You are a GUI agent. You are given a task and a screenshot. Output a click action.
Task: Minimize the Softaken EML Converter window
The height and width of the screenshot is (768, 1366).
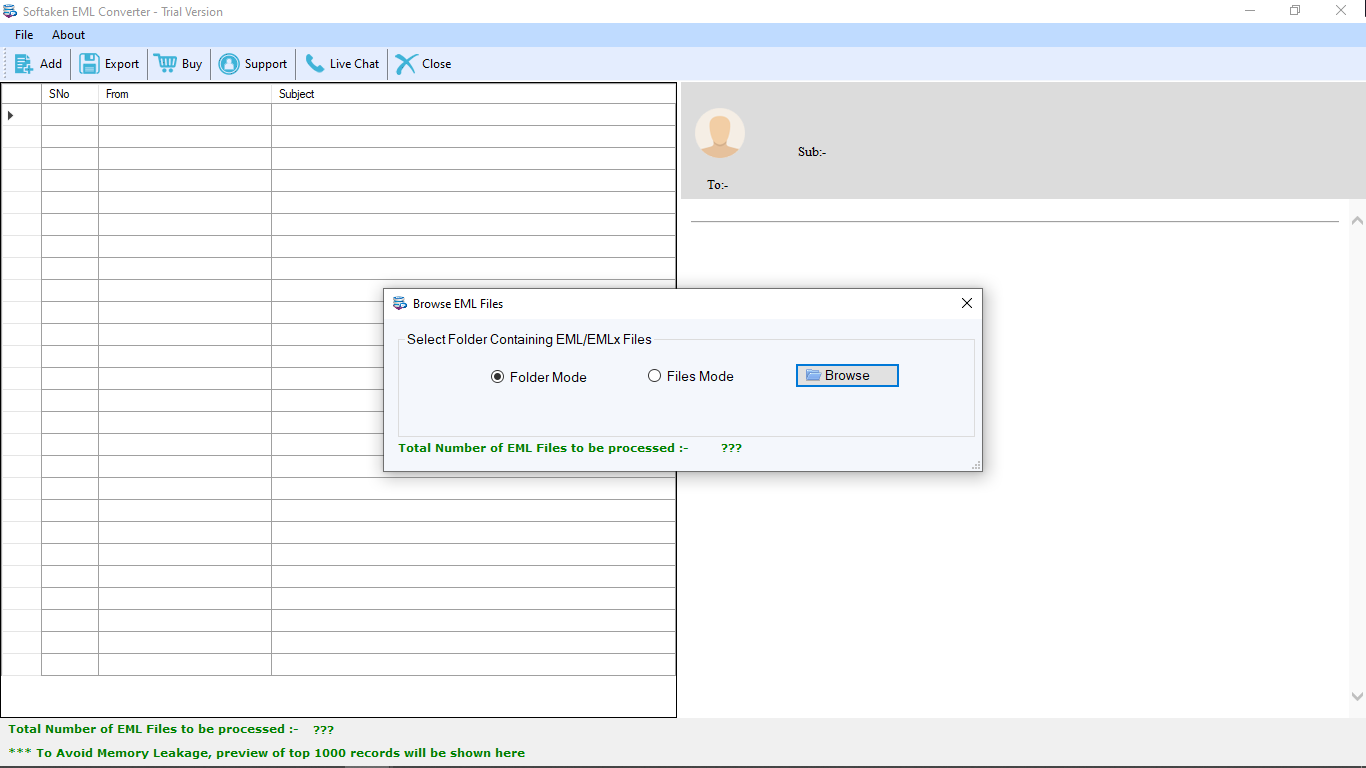[1250, 11]
